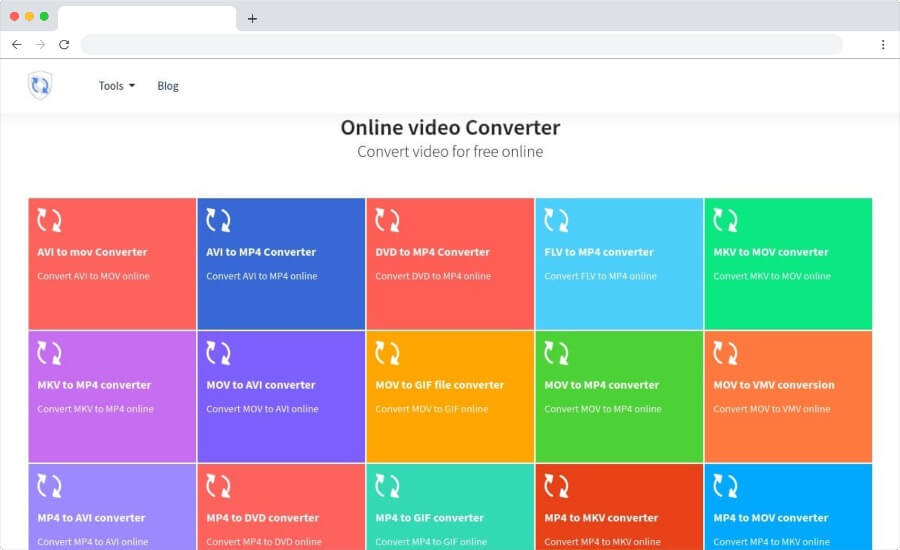
Task: Open MP4 to DVD converter link
Action: click(x=263, y=518)
